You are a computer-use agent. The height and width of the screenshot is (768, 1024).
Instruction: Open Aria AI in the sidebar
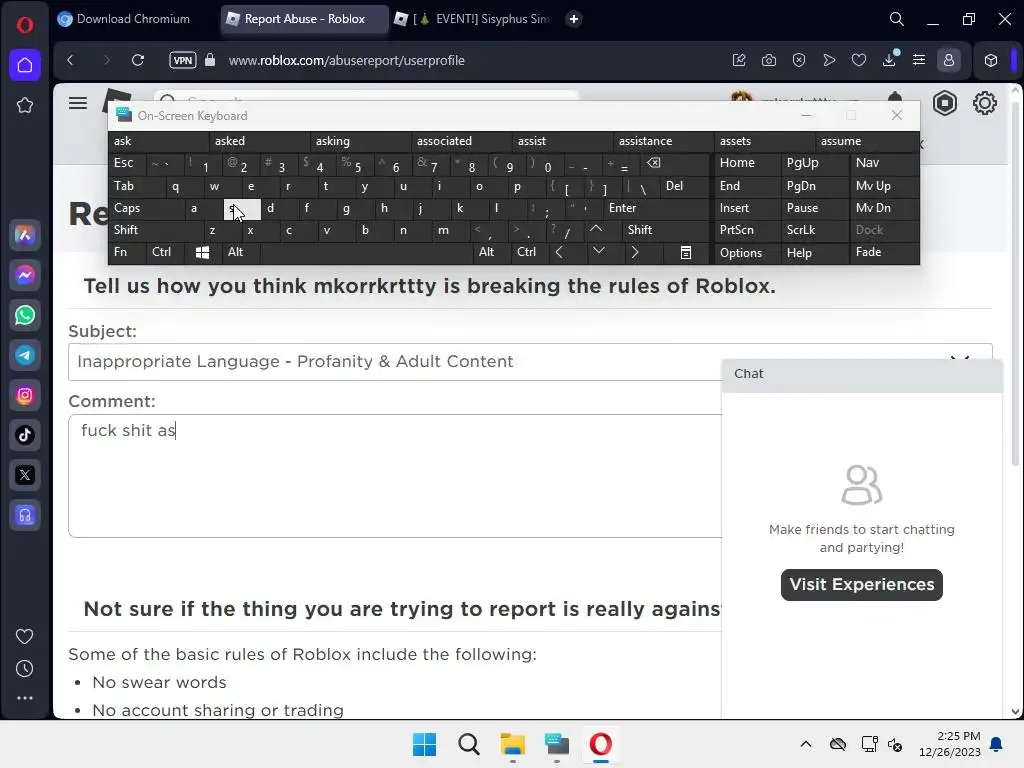[25, 235]
